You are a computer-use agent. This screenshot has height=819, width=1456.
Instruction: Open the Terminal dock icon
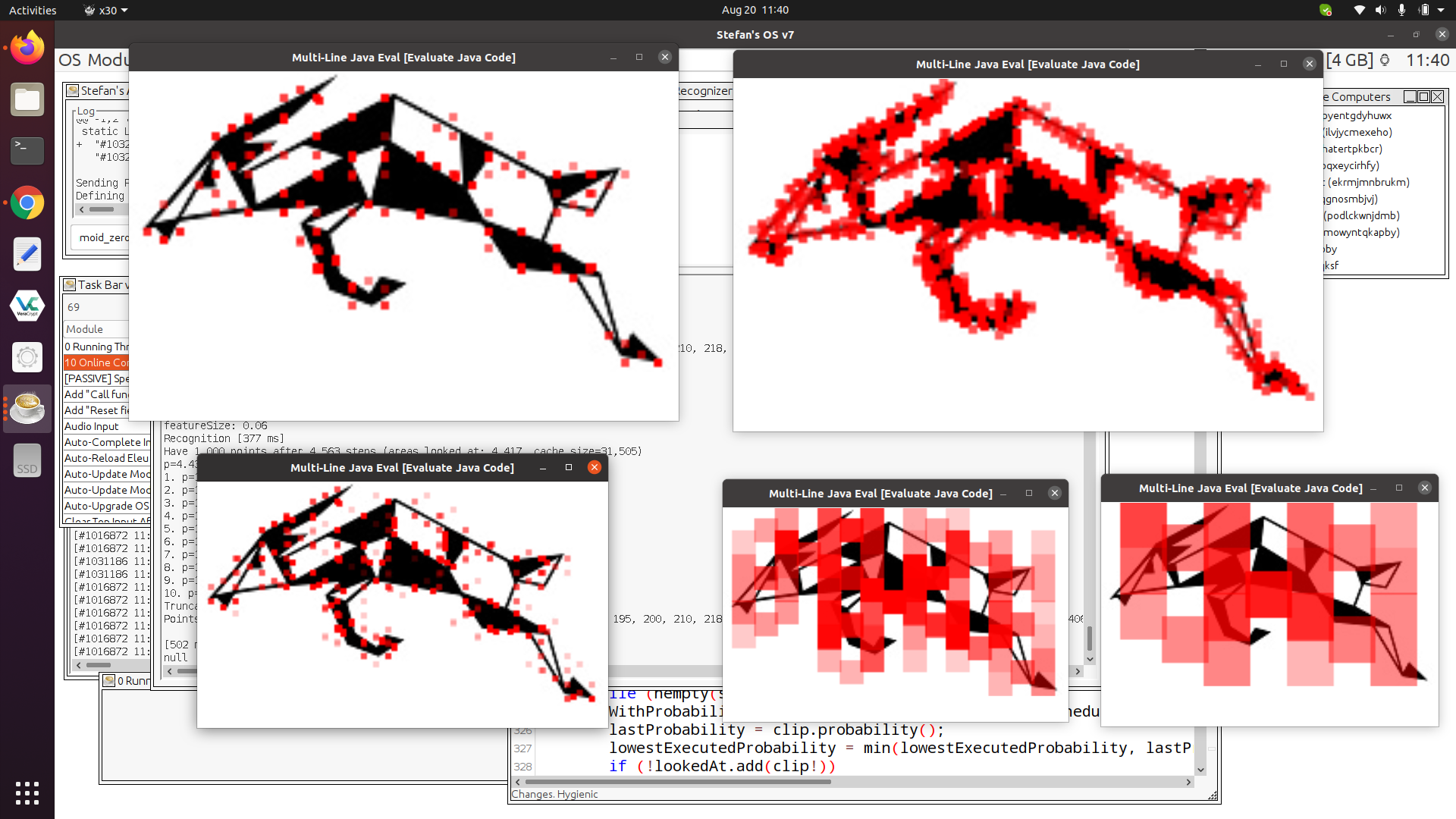coord(27,150)
